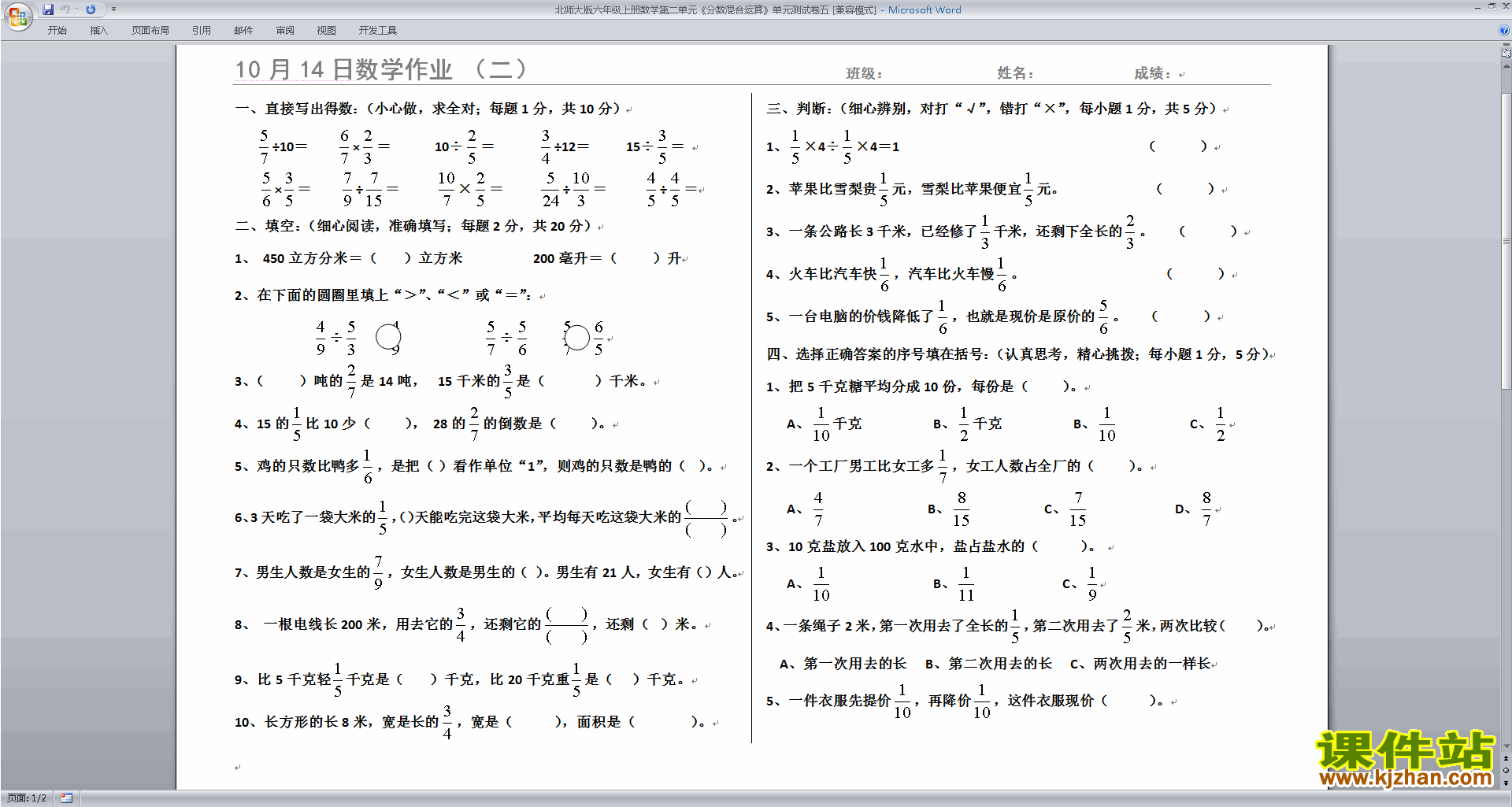
Task: Expand the Undo history dropdown arrow
Action: (x=76, y=9)
